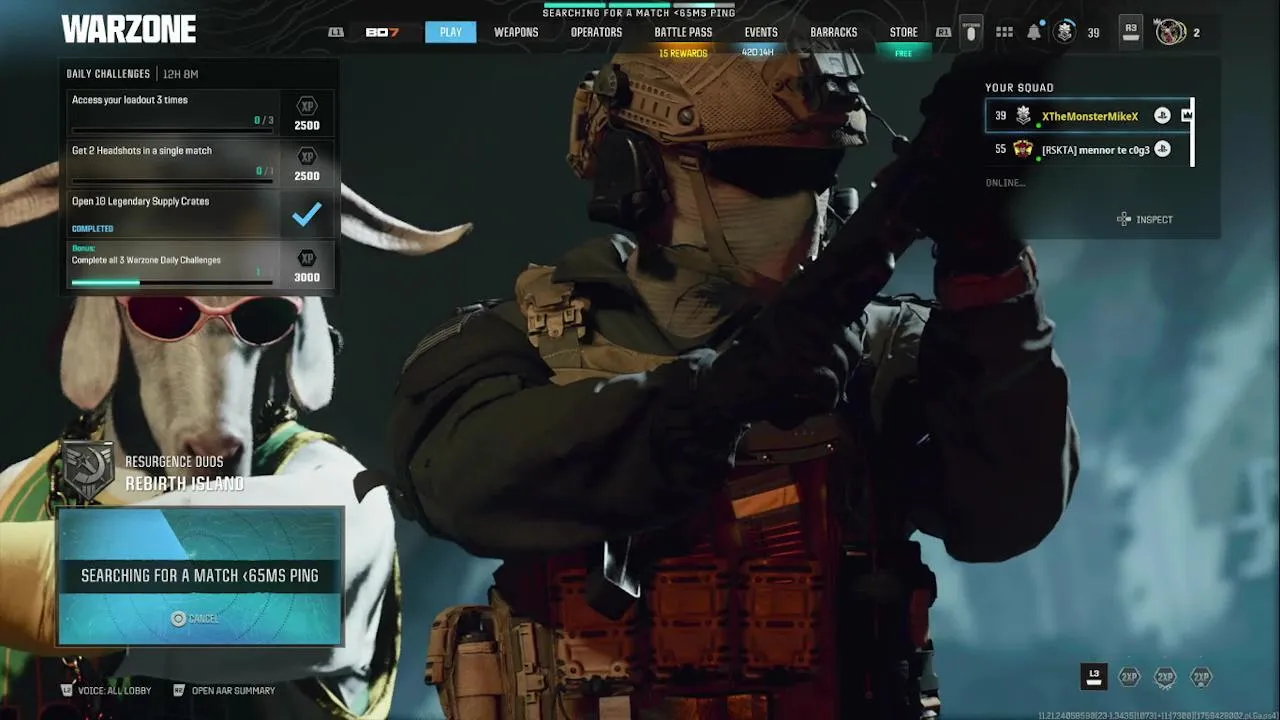Open the party avatar icon showing 2

click(1170, 32)
